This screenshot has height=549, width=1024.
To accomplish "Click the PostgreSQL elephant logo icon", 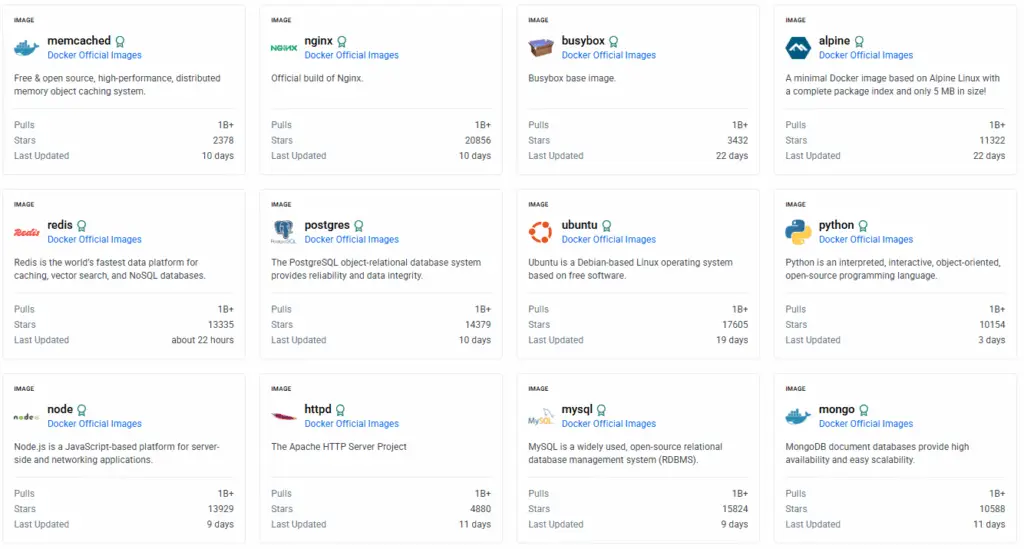I will 283,232.
